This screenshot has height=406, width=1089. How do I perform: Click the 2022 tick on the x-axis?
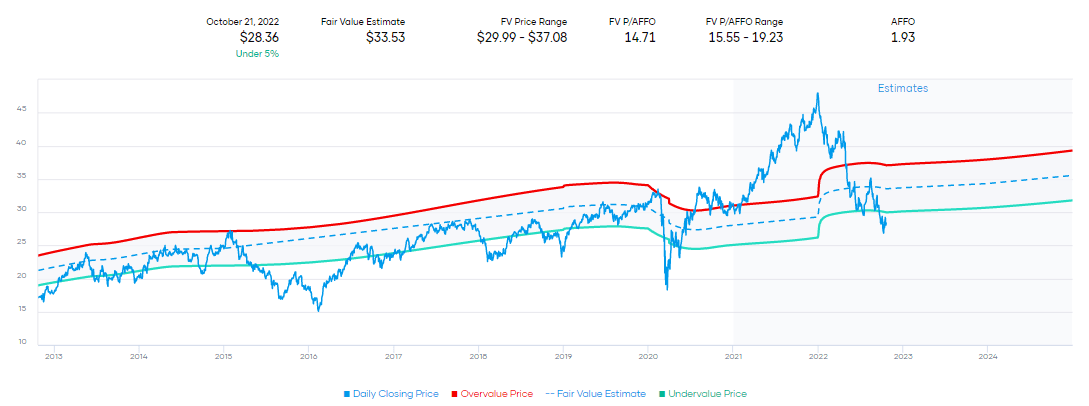[818, 356]
